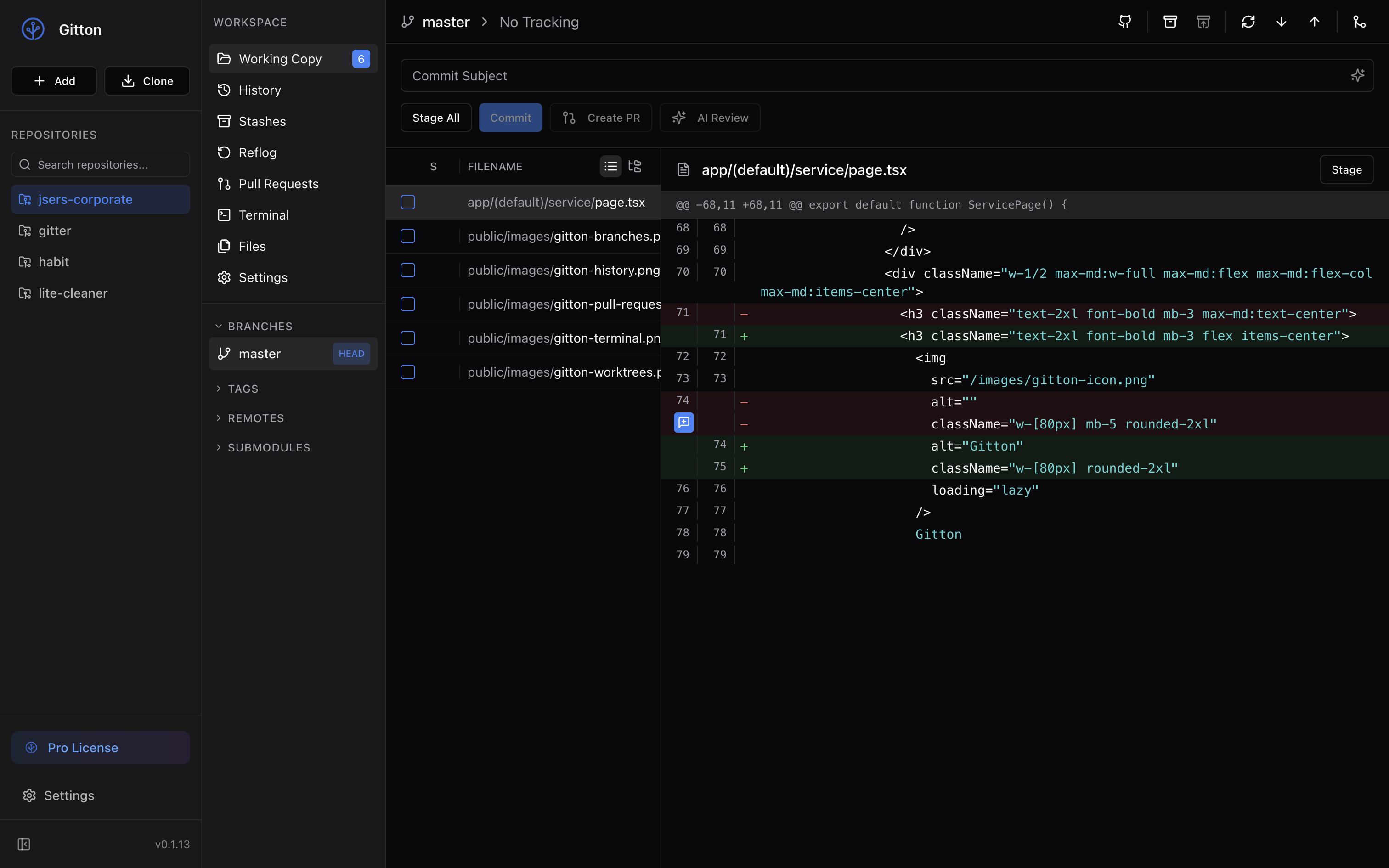The width and height of the screenshot is (1389, 868).
Task: Click the GitHub icon in top toolbar
Action: coord(1125,22)
